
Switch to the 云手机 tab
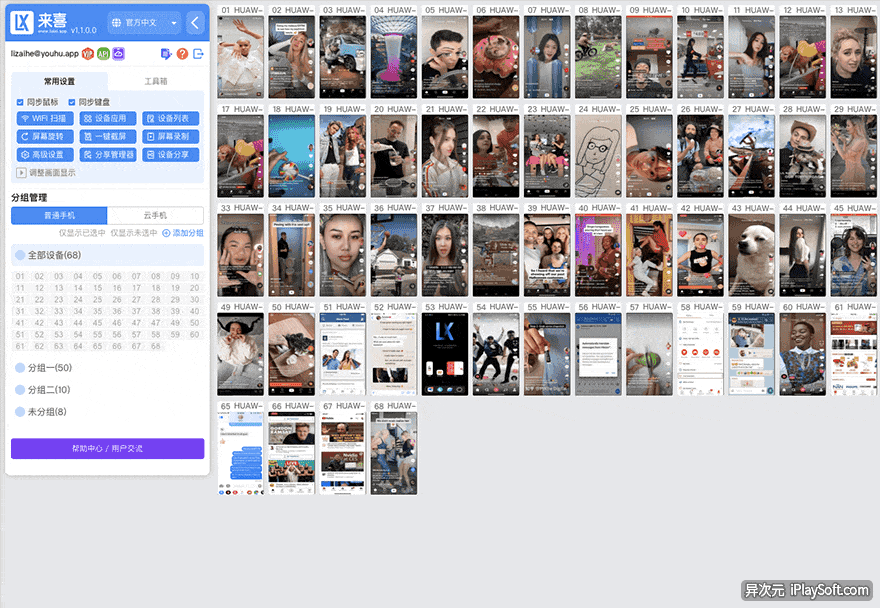(x=155, y=215)
